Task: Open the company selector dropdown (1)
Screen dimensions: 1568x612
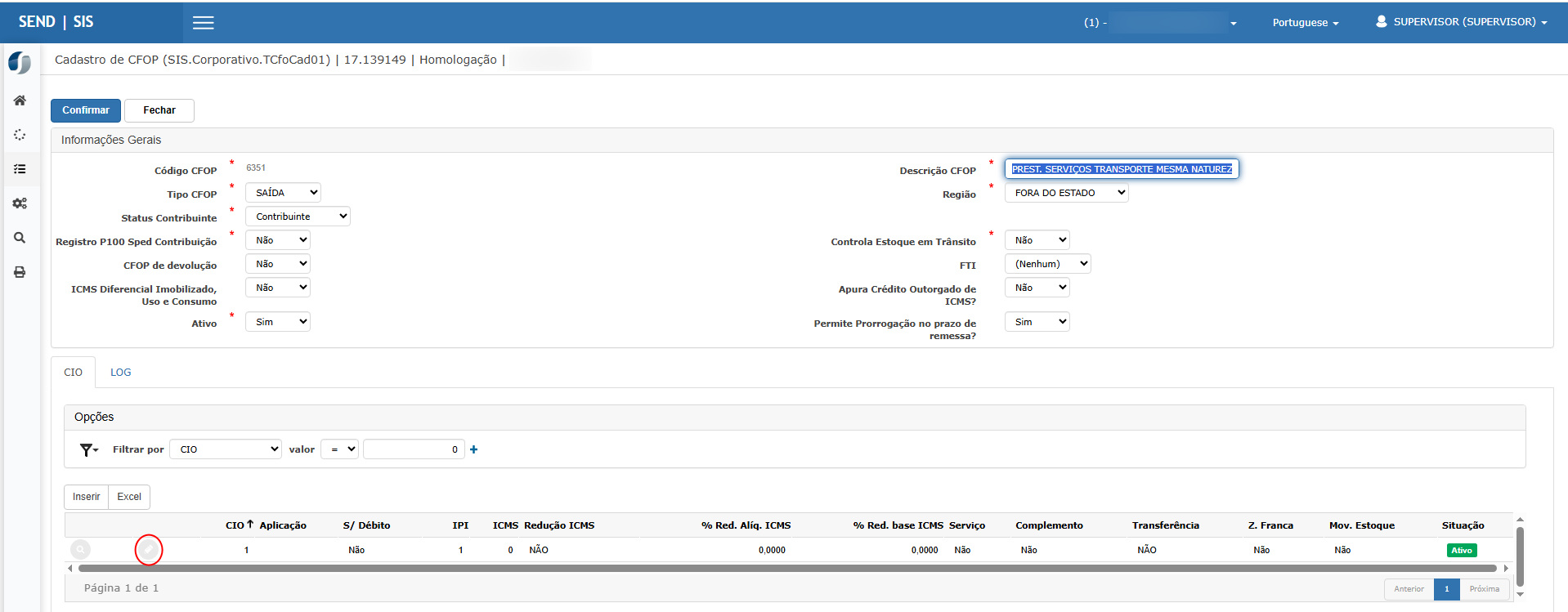Action: (1161, 23)
